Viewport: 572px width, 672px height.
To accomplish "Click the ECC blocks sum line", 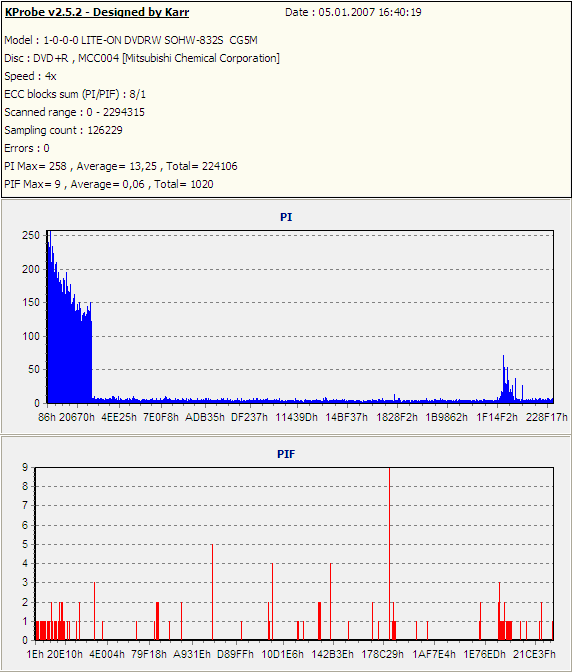I will tap(75, 94).
